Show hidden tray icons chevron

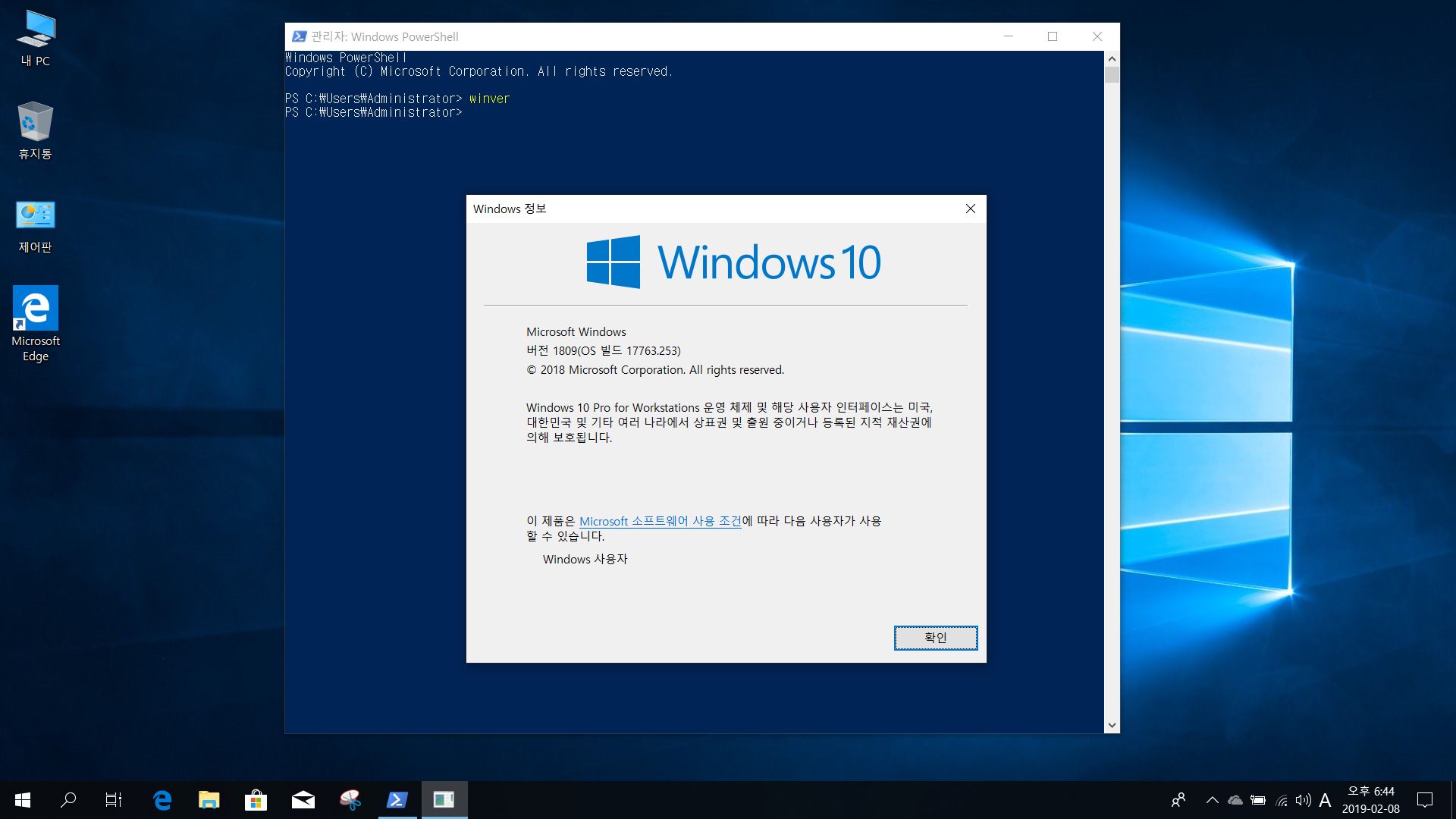[x=1212, y=800]
